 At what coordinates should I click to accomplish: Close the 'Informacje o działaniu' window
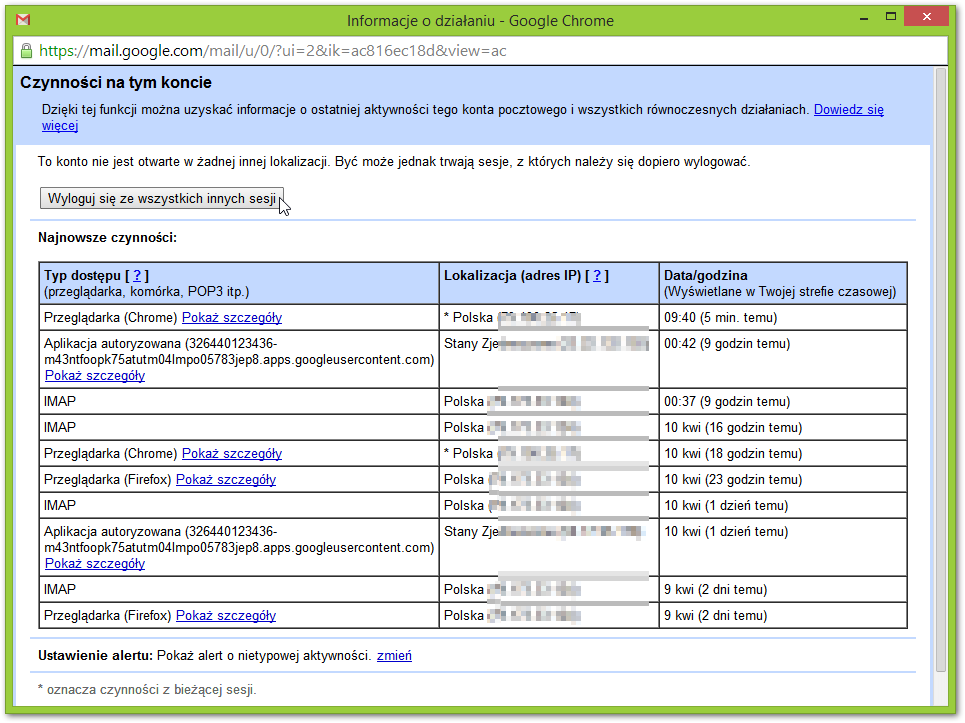tap(927, 17)
